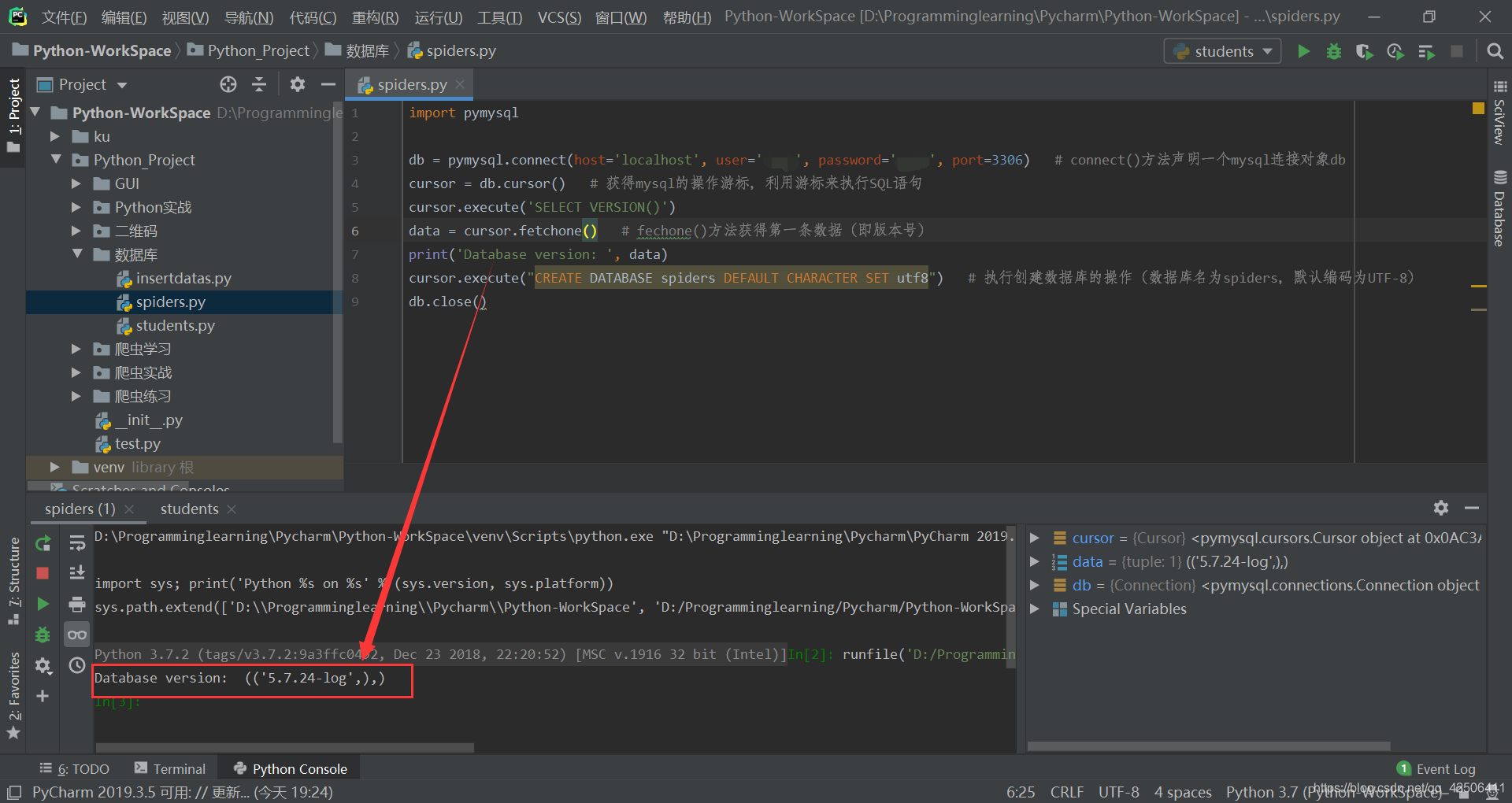The height and width of the screenshot is (803, 1512).
Task: Open the Terminal tool tab
Action: coord(170,768)
